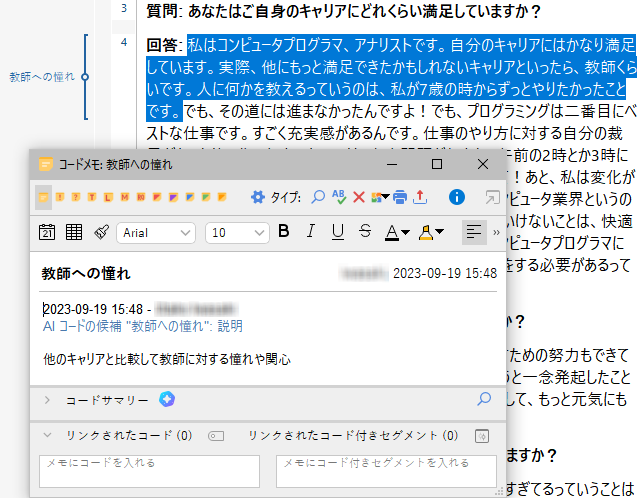Open the memo type image dropdown

coord(380,197)
